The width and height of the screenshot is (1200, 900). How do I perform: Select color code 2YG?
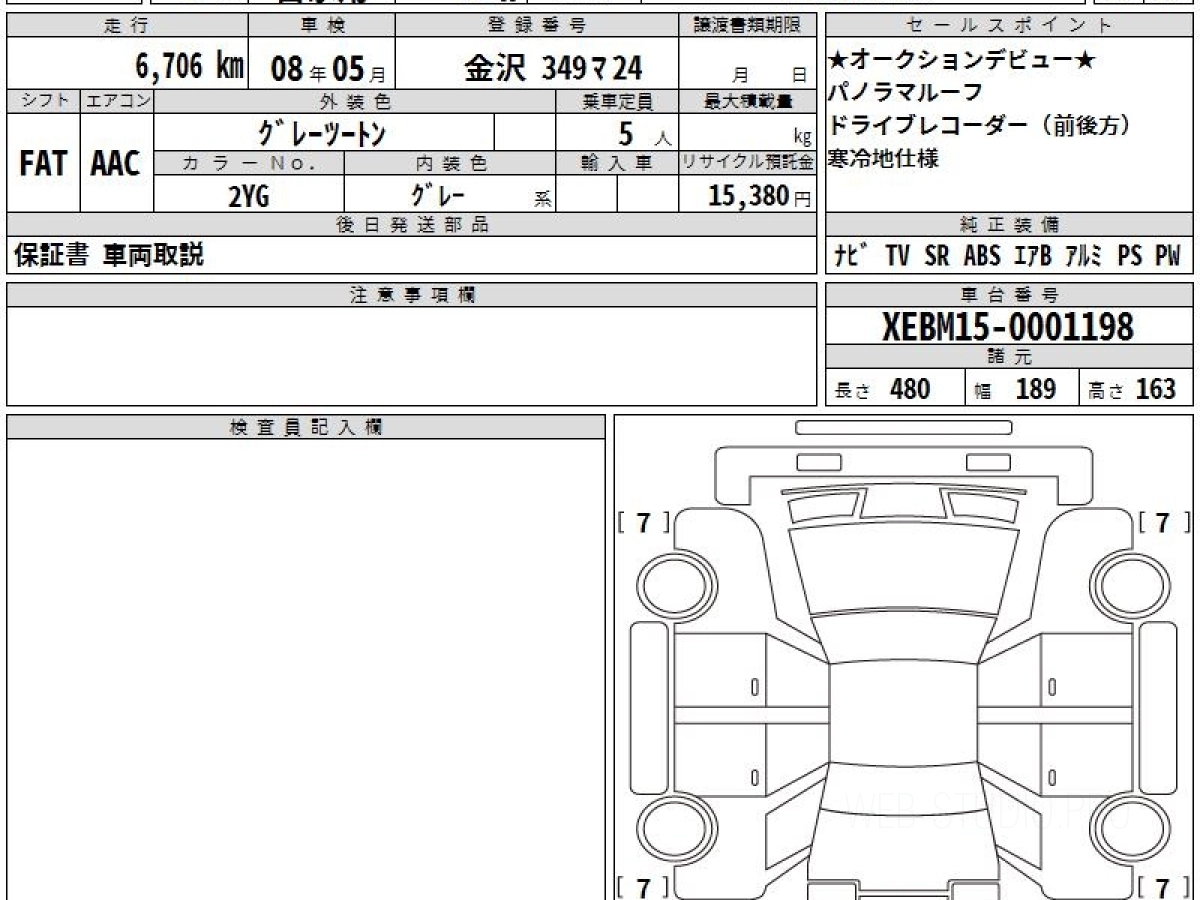click(249, 195)
